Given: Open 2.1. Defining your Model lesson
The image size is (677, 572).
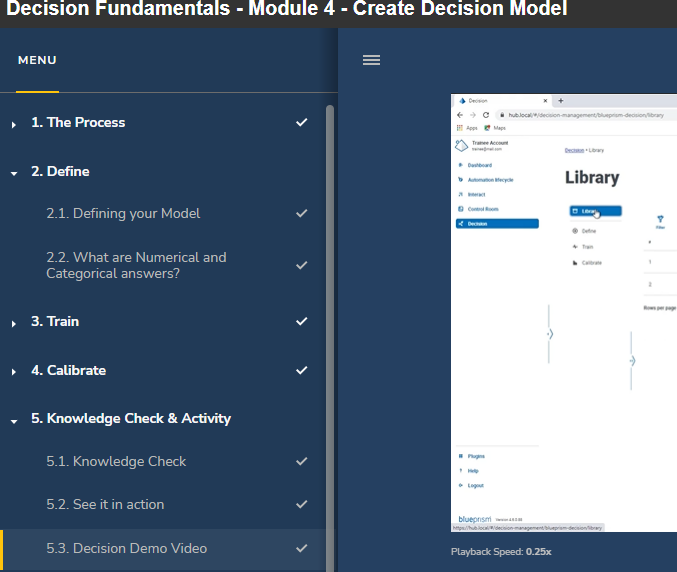Looking at the screenshot, I should tap(123, 213).
